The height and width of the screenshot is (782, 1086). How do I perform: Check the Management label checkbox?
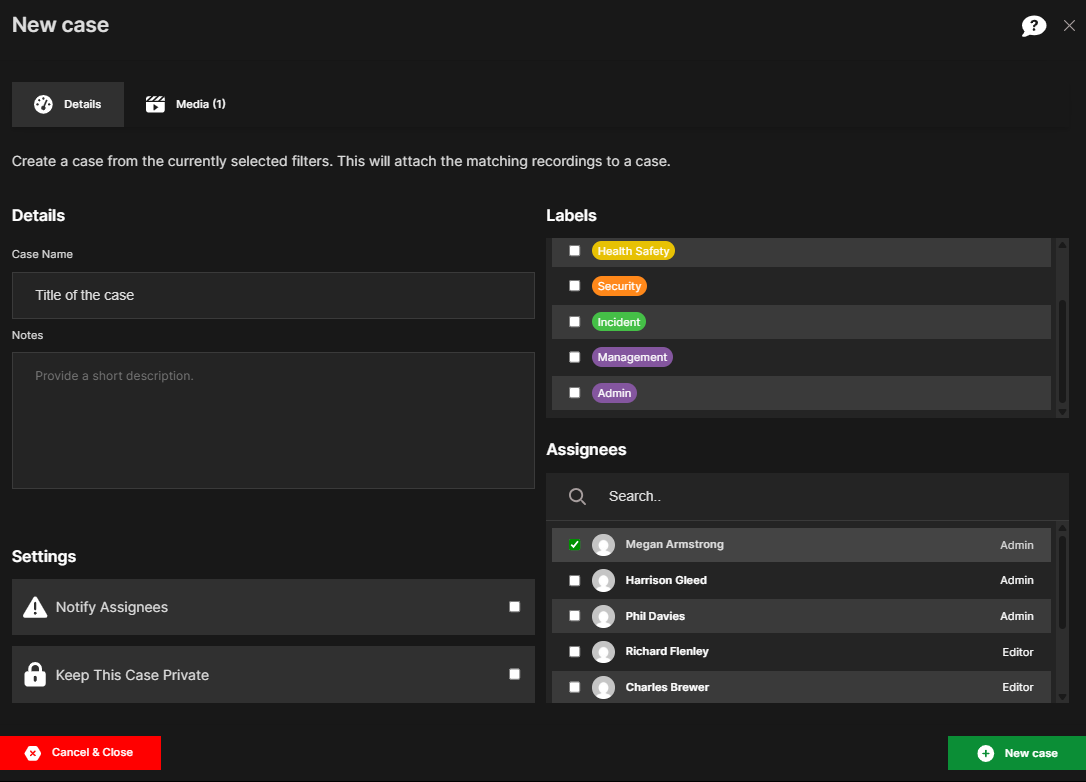point(574,357)
